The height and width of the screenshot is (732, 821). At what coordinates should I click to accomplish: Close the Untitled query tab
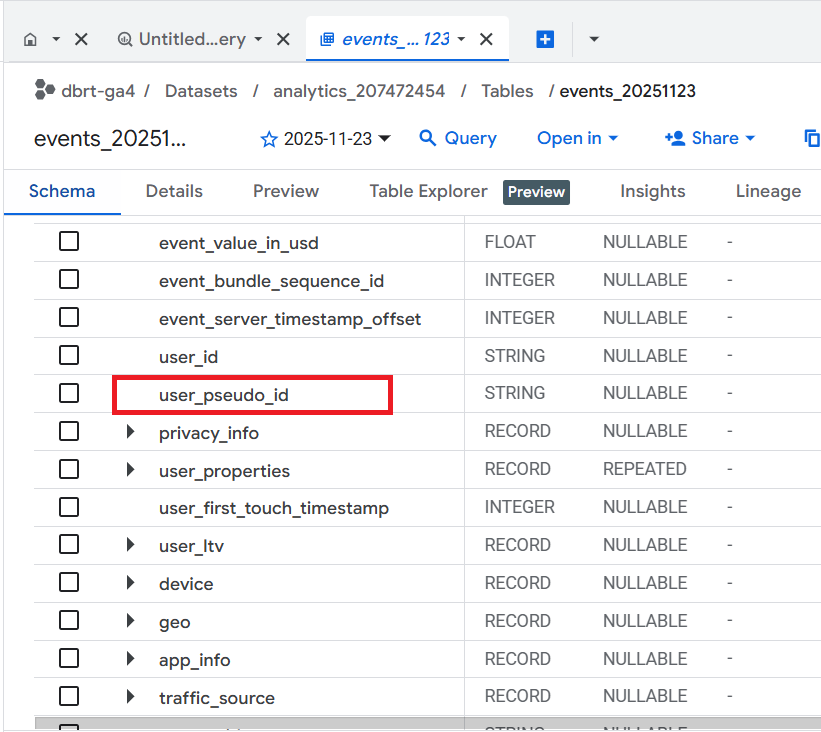tap(283, 40)
